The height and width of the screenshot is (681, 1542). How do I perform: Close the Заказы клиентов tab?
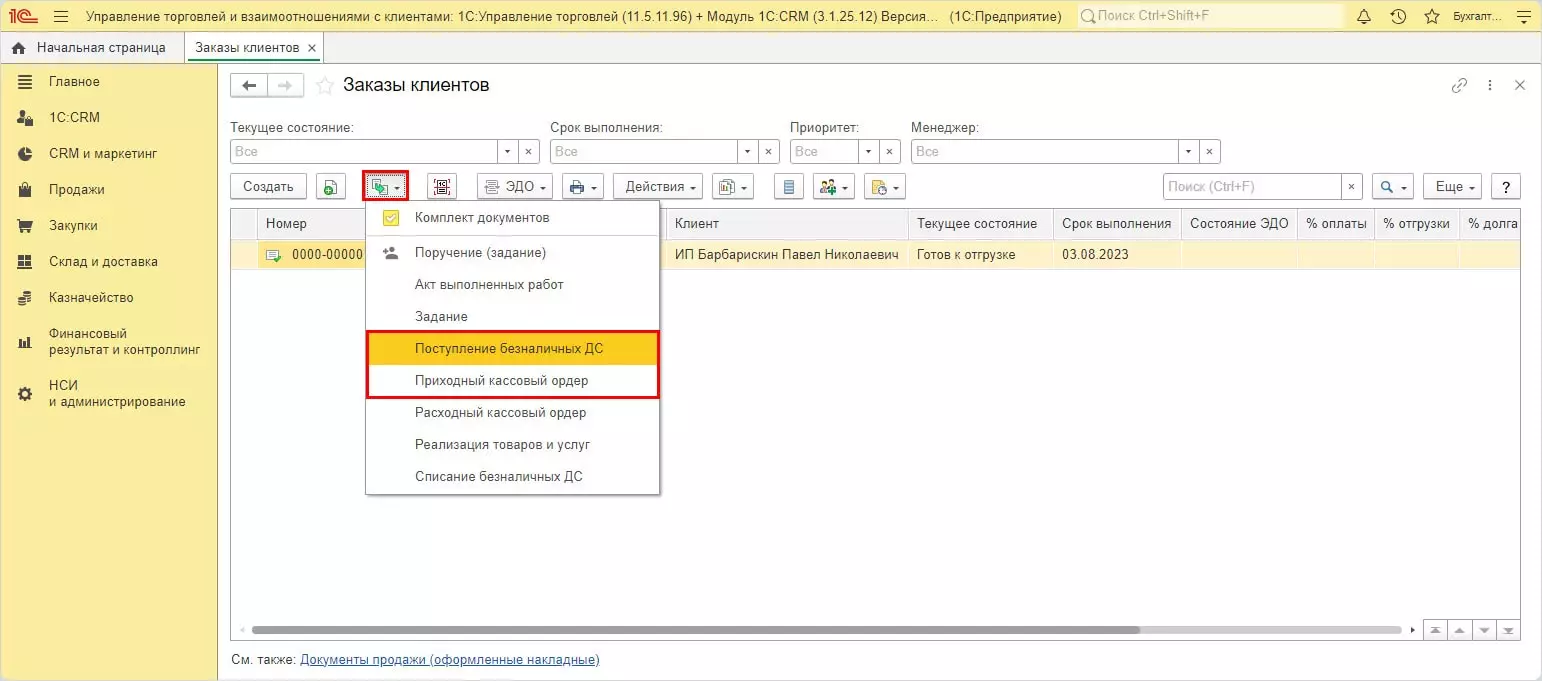pos(312,48)
